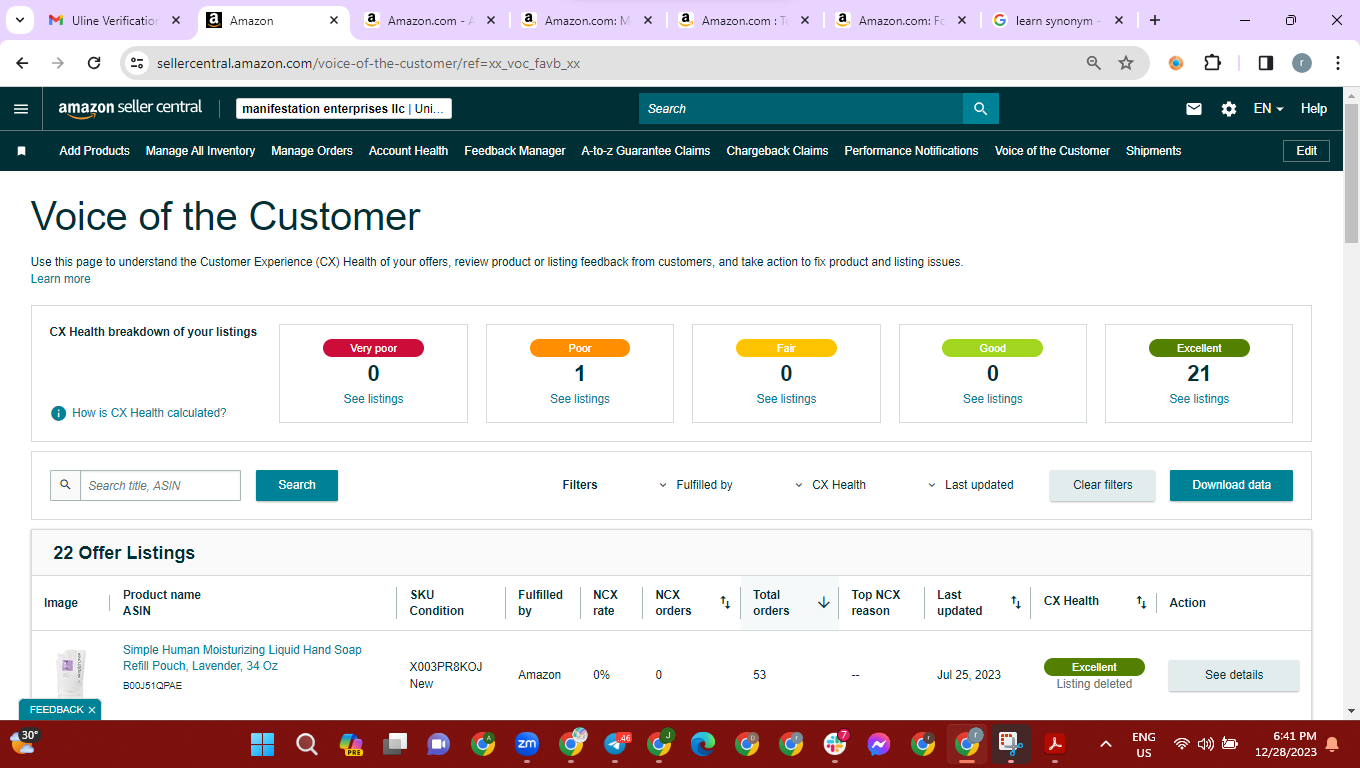
Task: Expand the Fulfilled by filter
Action: [x=695, y=485]
